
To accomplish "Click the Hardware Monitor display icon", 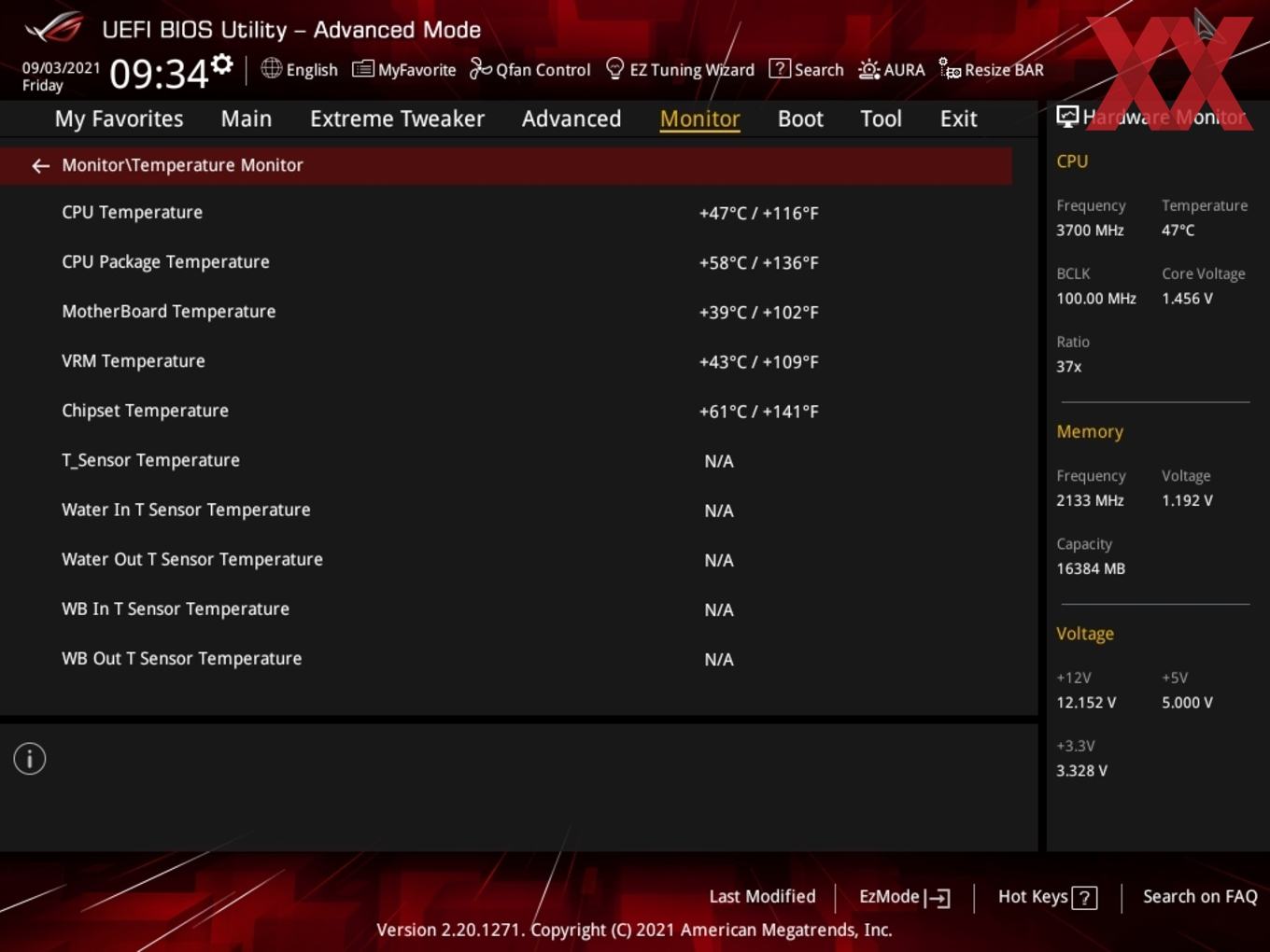I will point(1066,117).
